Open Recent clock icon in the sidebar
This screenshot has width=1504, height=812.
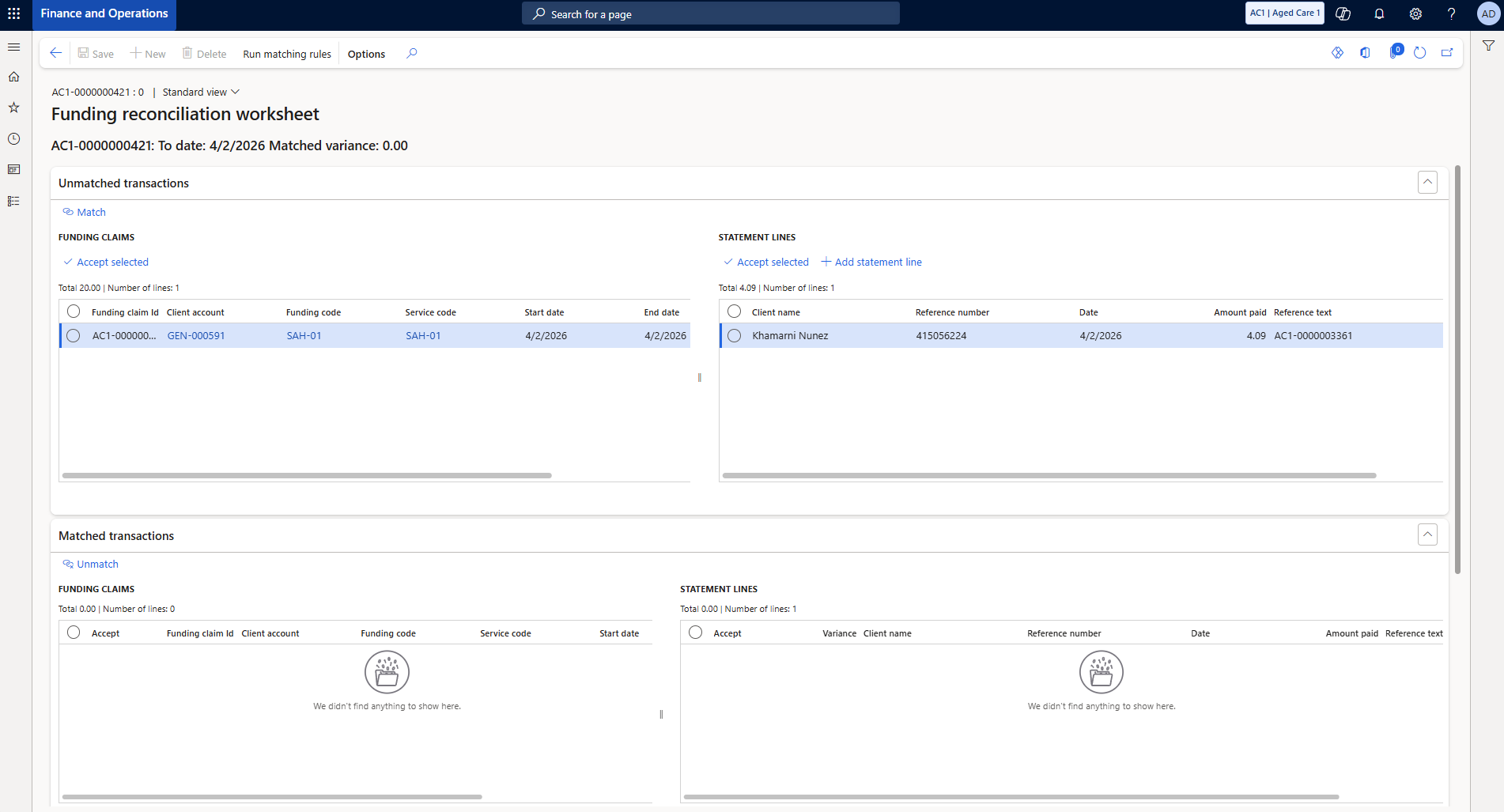point(13,138)
